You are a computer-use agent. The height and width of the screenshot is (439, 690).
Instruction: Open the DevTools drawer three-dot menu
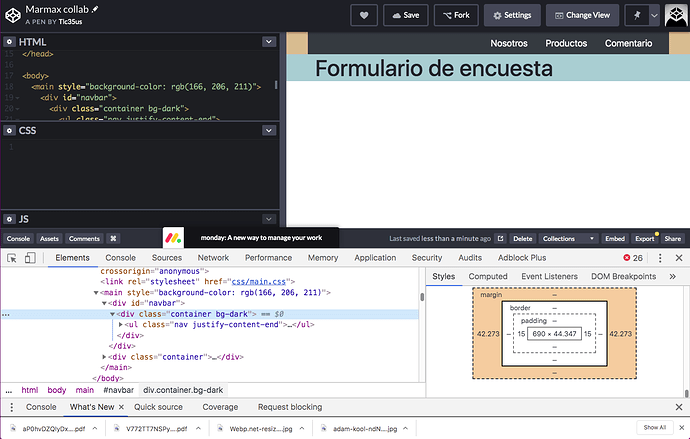click(x=10, y=407)
